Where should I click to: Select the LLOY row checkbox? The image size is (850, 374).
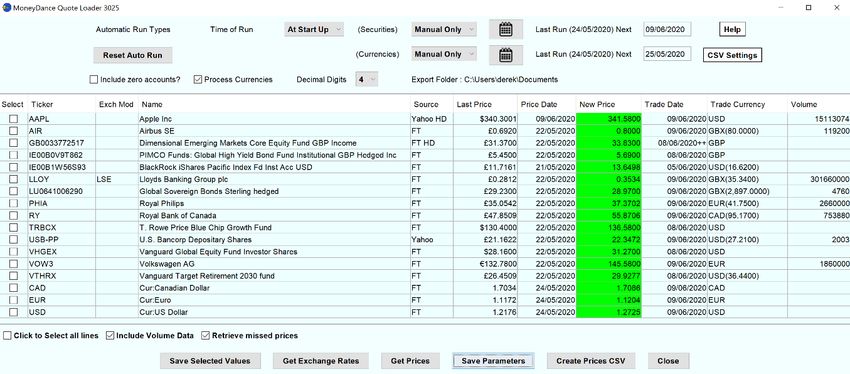14,179
